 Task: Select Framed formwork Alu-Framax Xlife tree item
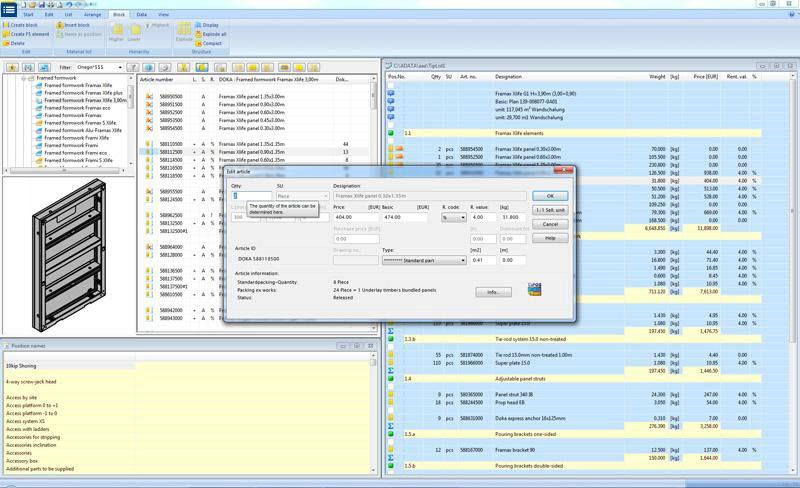tap(83, 130)
